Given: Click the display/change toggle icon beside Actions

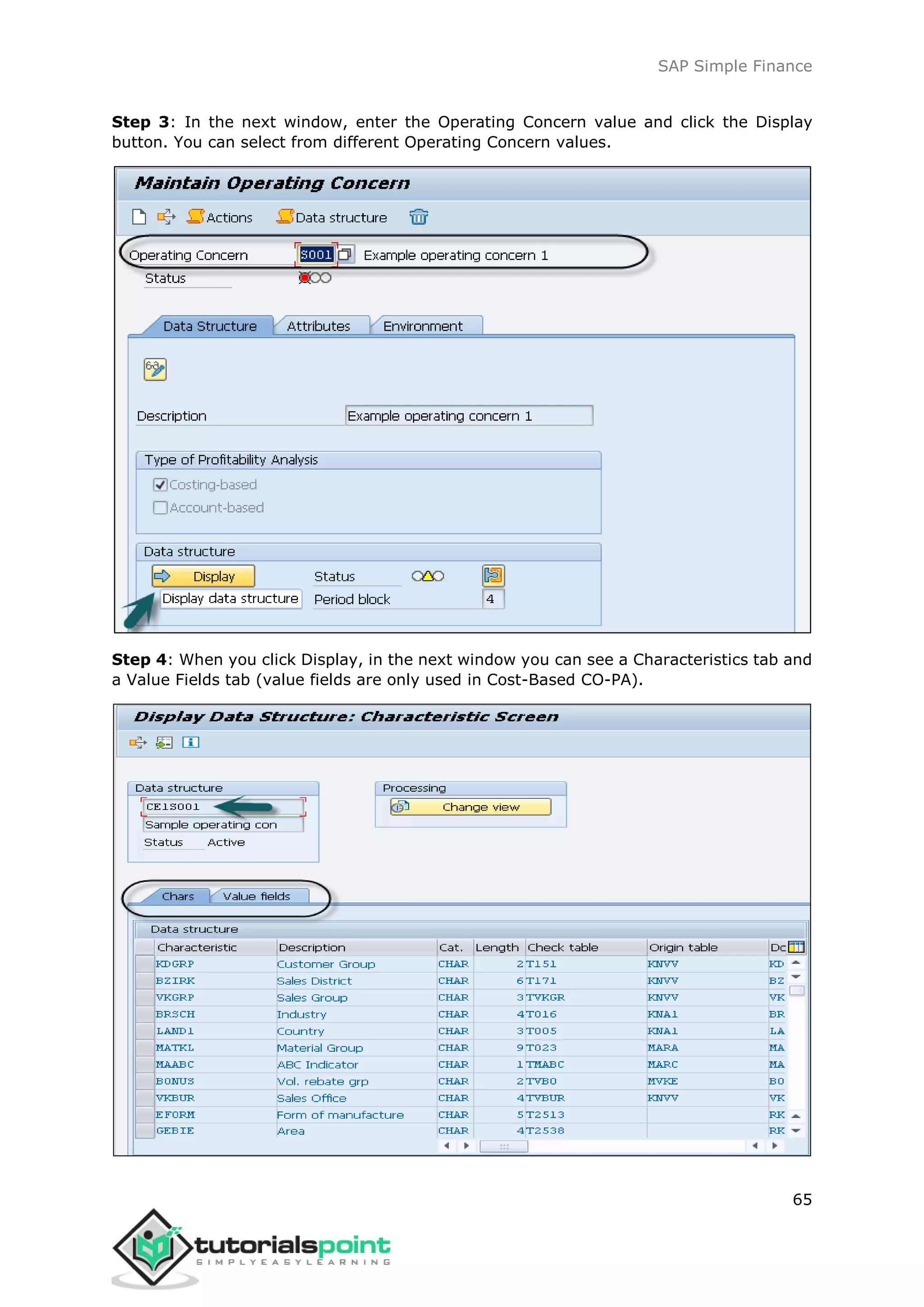Looking at the screenshot, I should (166, 217).
